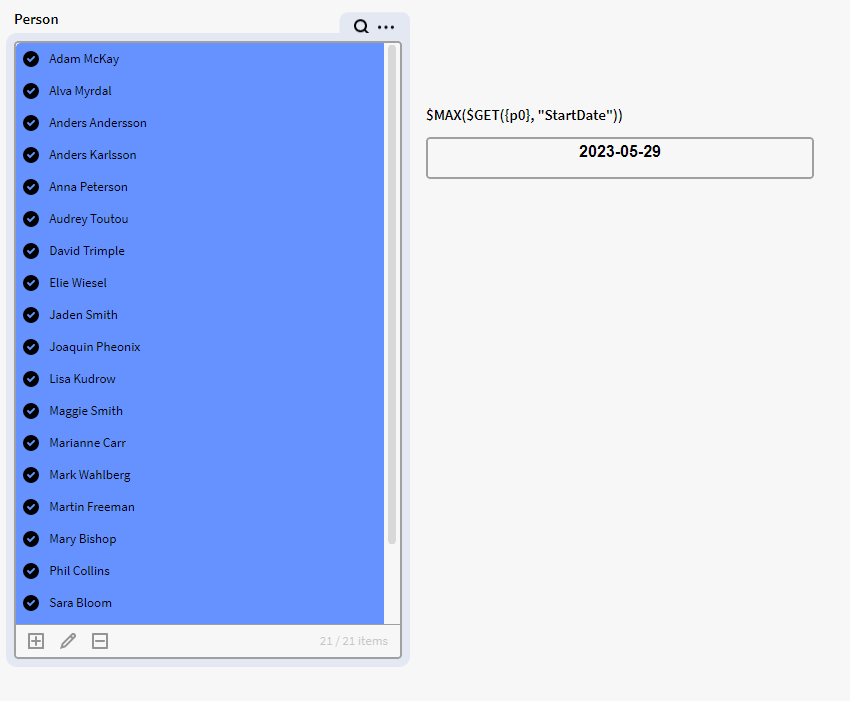Click the remove item minus icon
Viewport: 850px width, 701px height.
(x=100, y=641)
